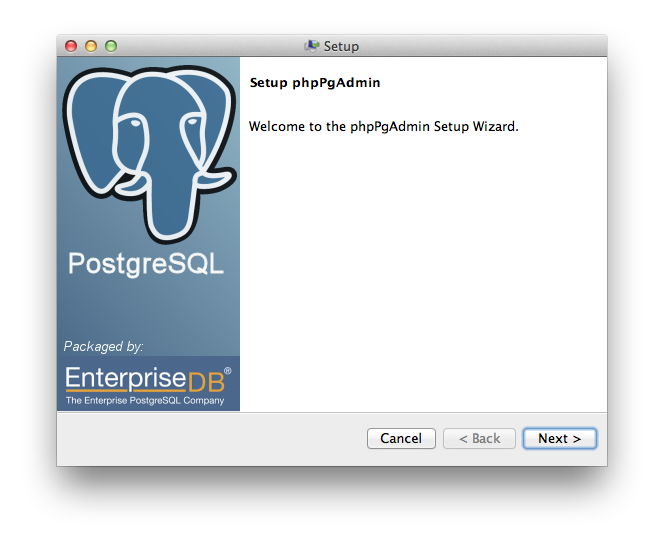This screenshot has height=545, width=664.
Task: Click the 'Packaged by:' label
Action: [104, 346]
